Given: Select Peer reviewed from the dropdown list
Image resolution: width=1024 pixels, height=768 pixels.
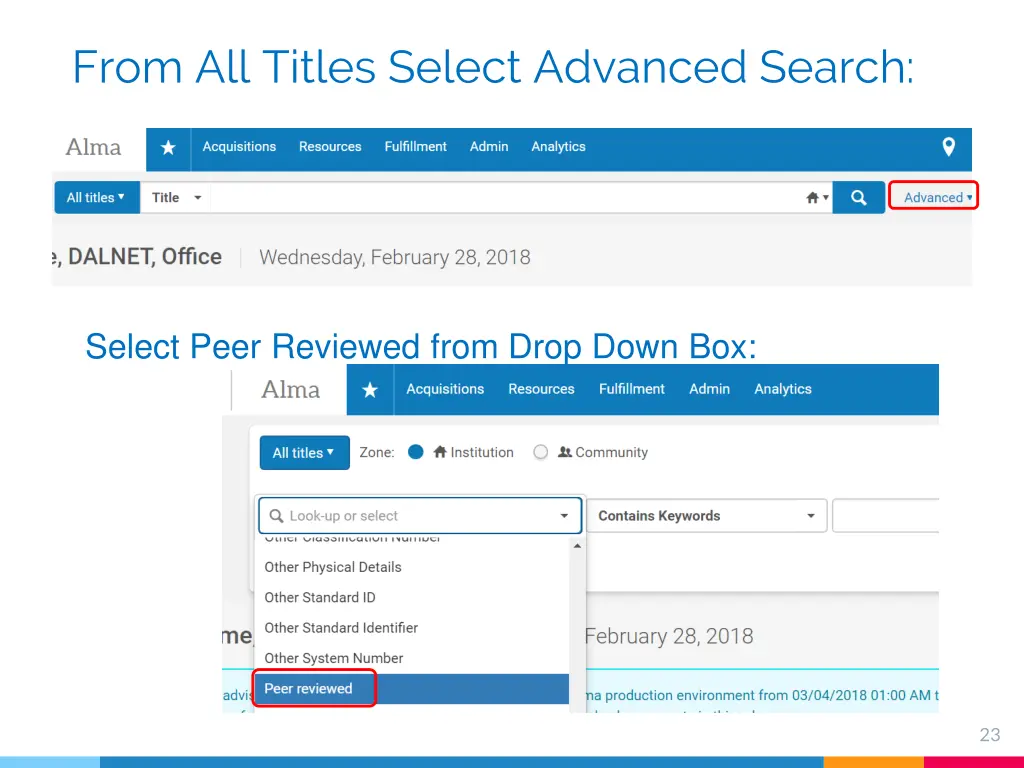Looking at the screenshot, I should point(411,688).
